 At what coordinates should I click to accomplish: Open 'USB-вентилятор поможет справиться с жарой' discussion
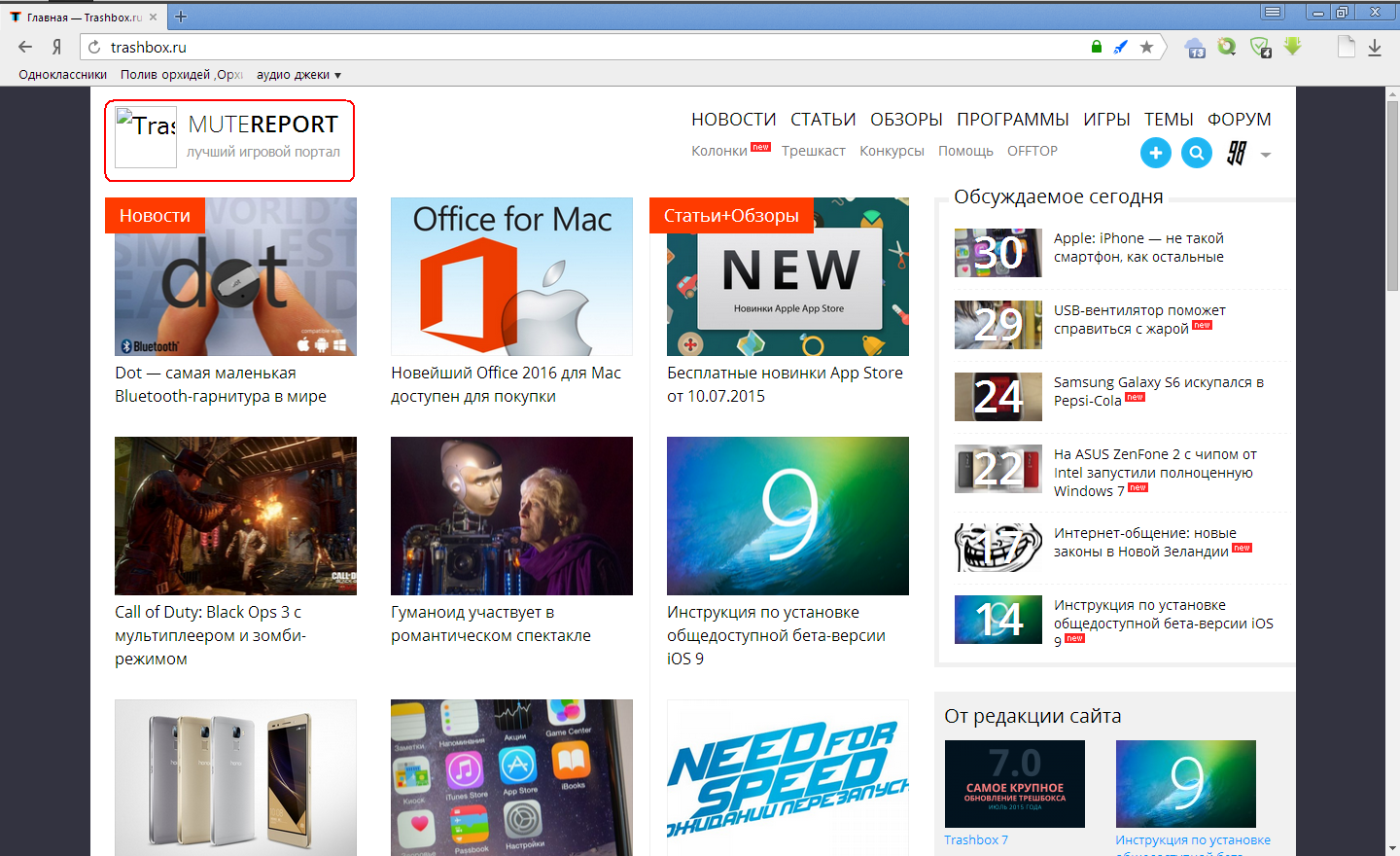pyautogui.click(x=1139, y=319)
